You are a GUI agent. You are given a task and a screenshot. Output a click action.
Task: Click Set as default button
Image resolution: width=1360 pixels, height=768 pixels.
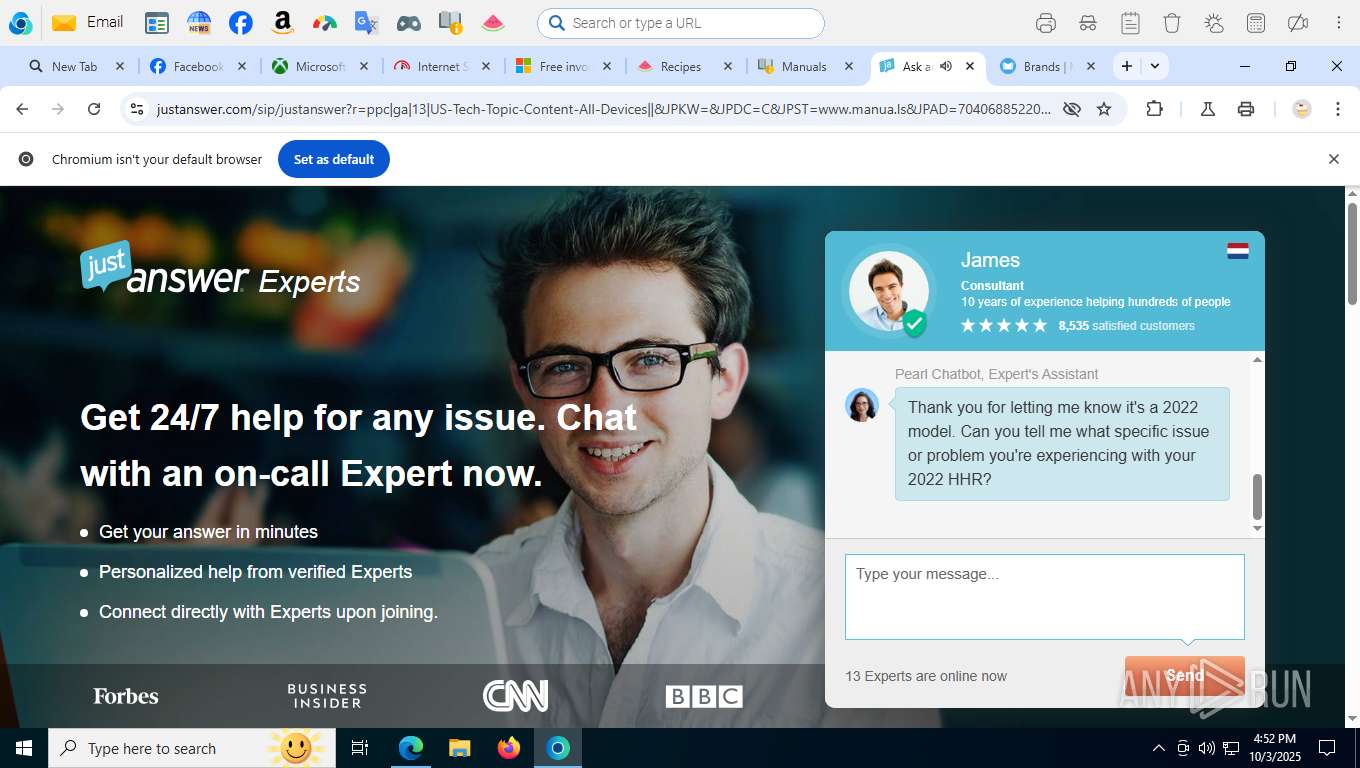(334, 159)
